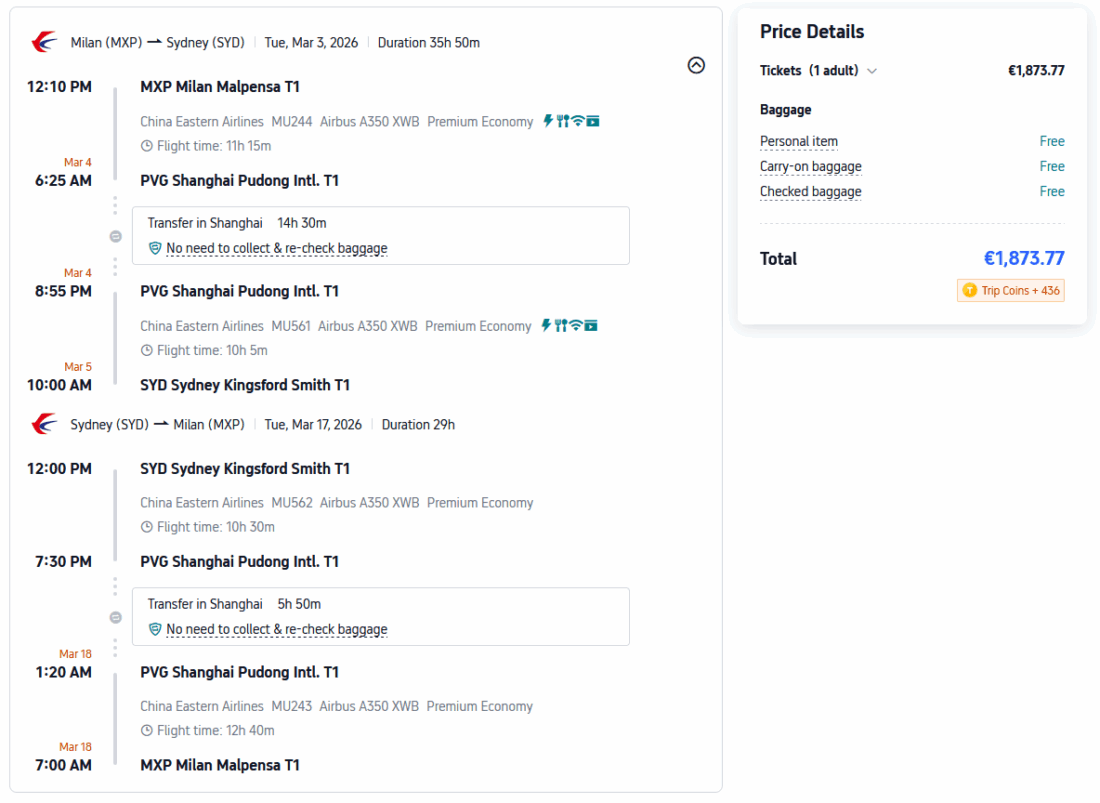
Task: Click the meal icon for flight MU244
Action: point(563,121)
